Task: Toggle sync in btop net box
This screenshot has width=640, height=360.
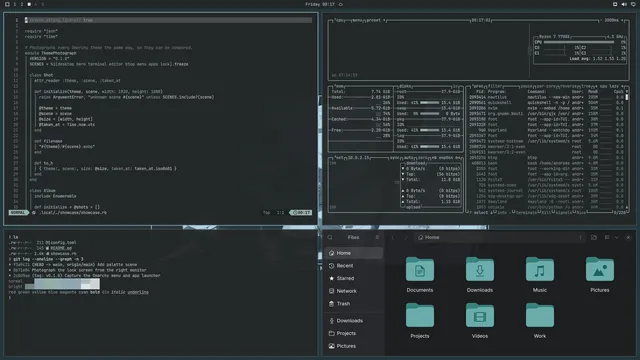Action: pyautogui.click(x=395, y=158)
